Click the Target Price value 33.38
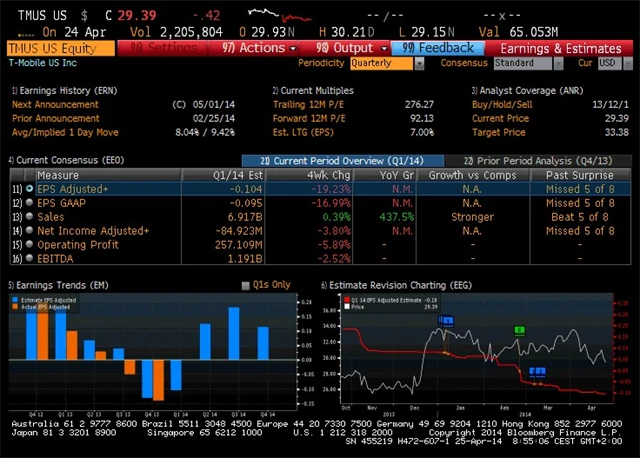The image size is (640, 458). point(617,132)
